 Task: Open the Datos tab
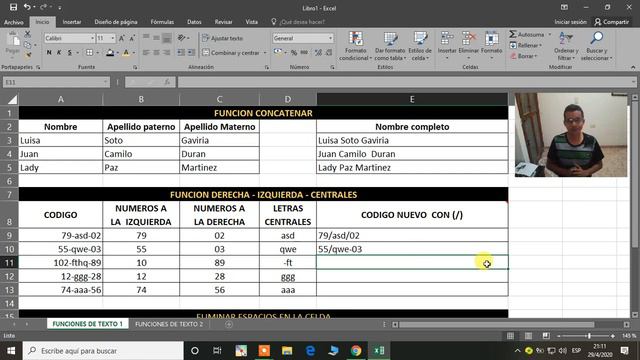pyautogui.click(x=194, y=22)
